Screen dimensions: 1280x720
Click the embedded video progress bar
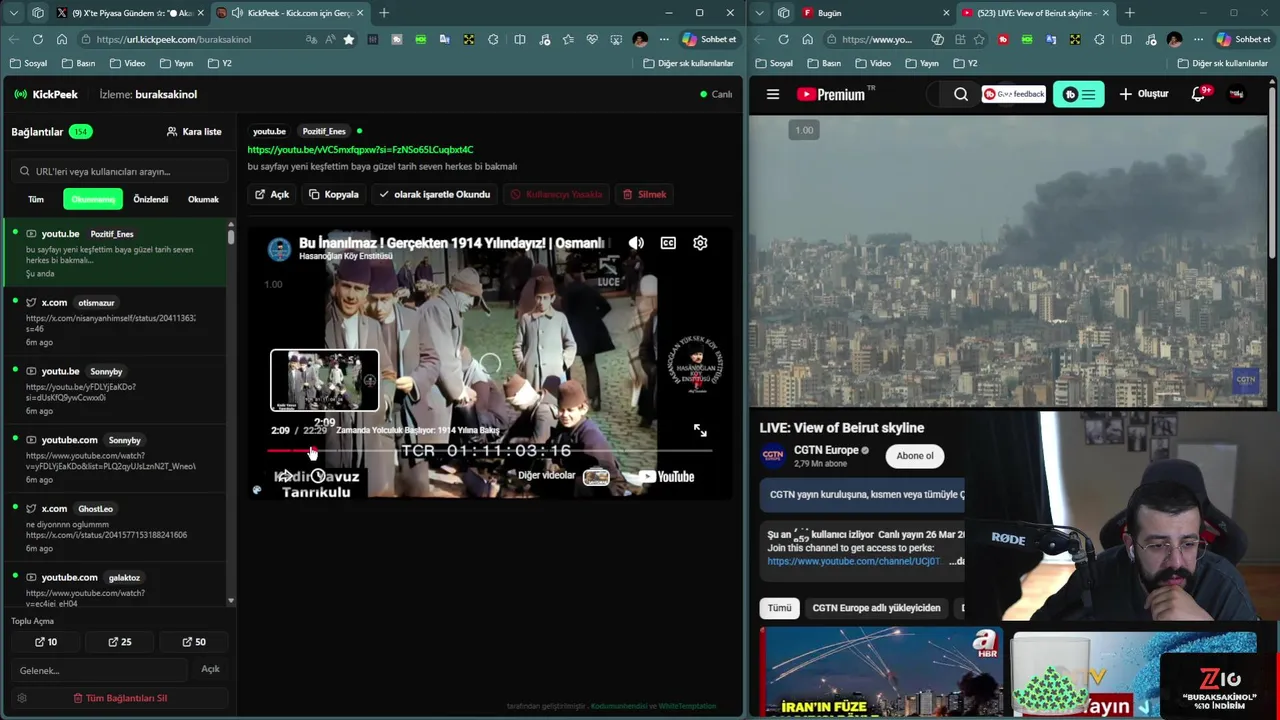[490, 451]
